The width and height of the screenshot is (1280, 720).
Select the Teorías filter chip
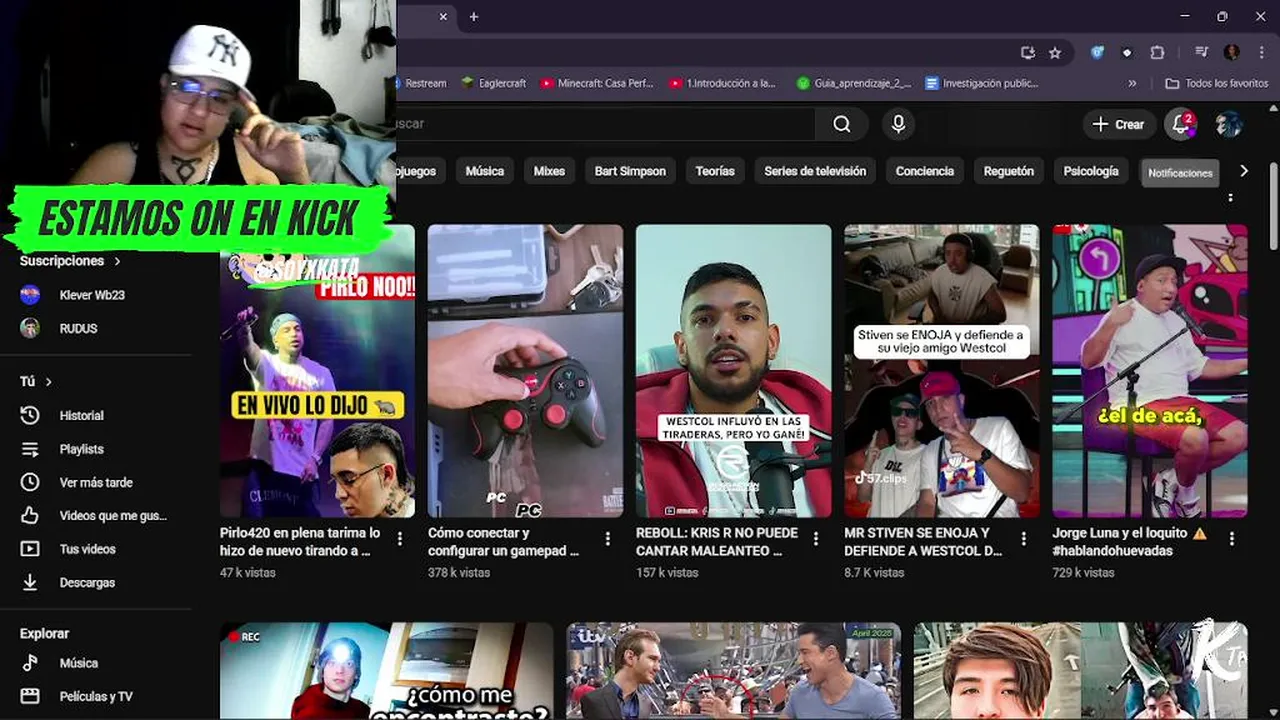coord(715,171)
